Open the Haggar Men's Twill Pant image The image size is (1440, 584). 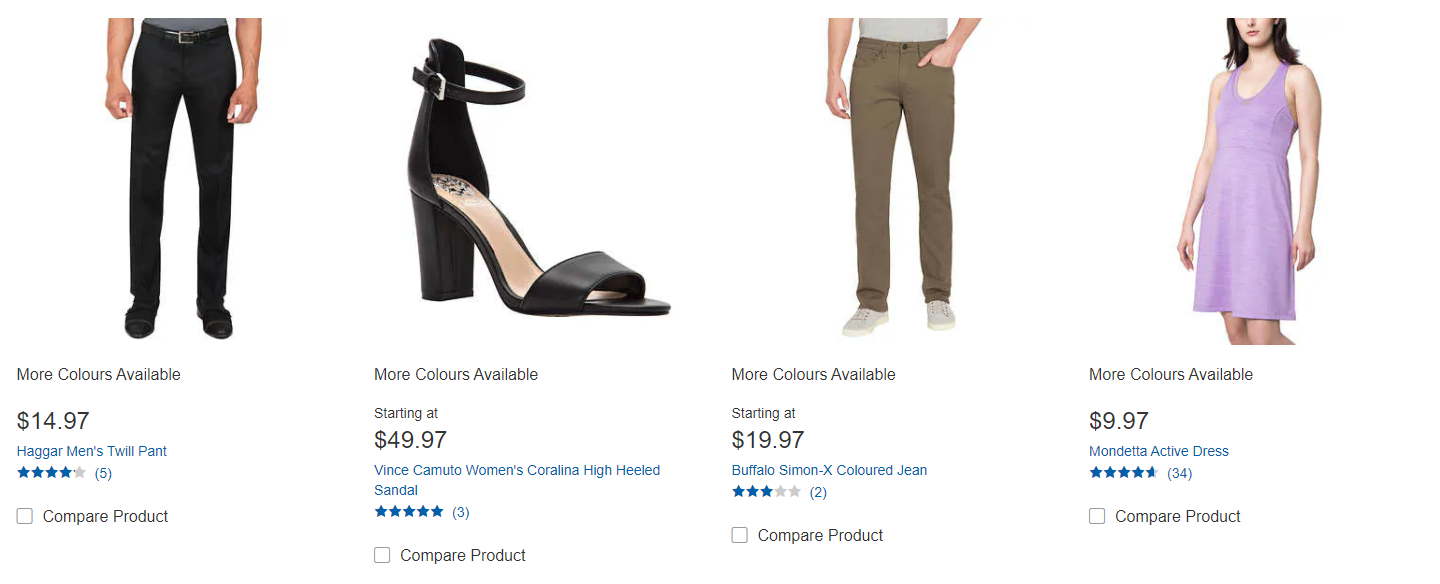point(182,180)
